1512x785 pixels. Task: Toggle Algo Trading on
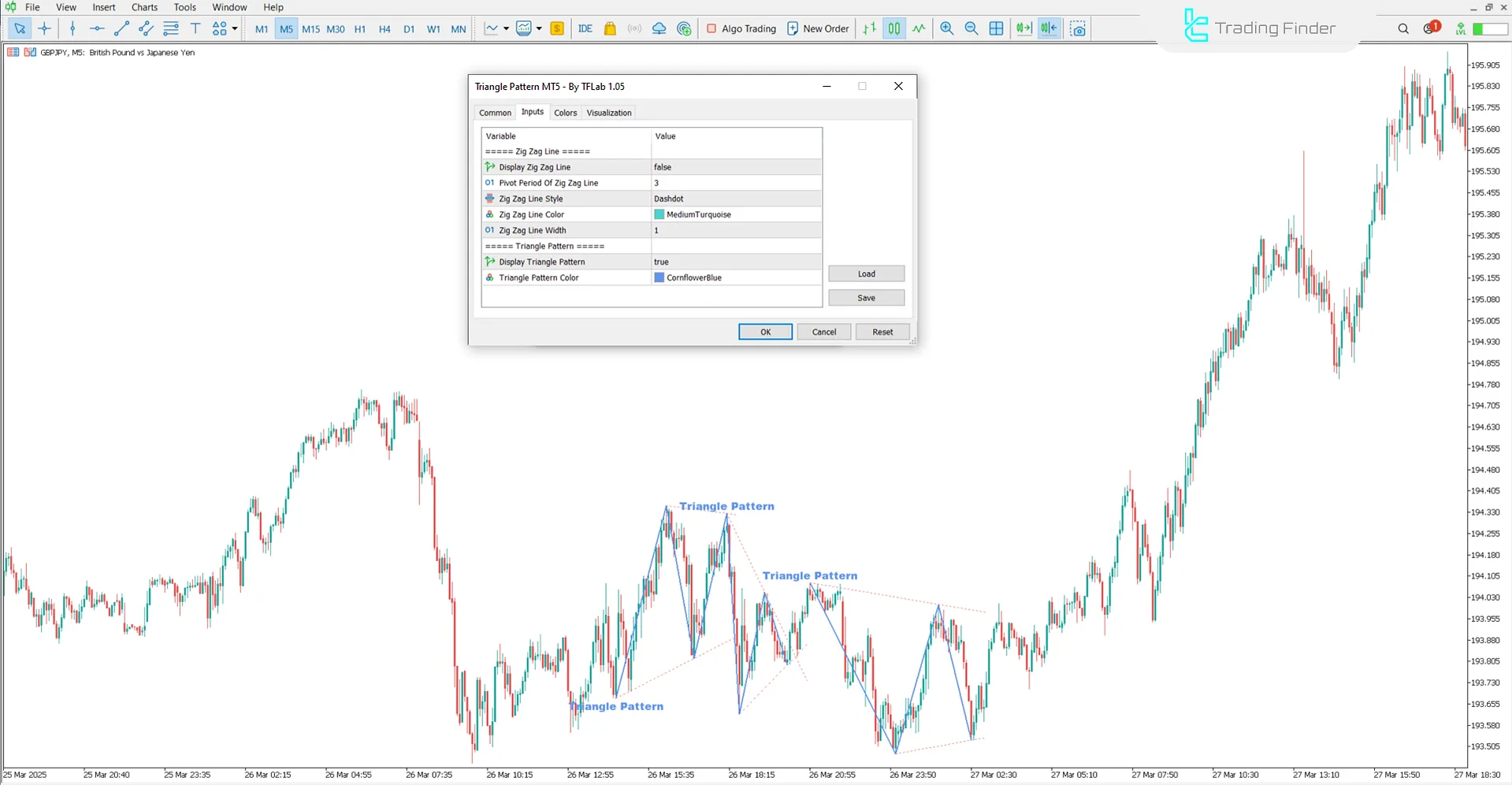click(x=741, y=28)
